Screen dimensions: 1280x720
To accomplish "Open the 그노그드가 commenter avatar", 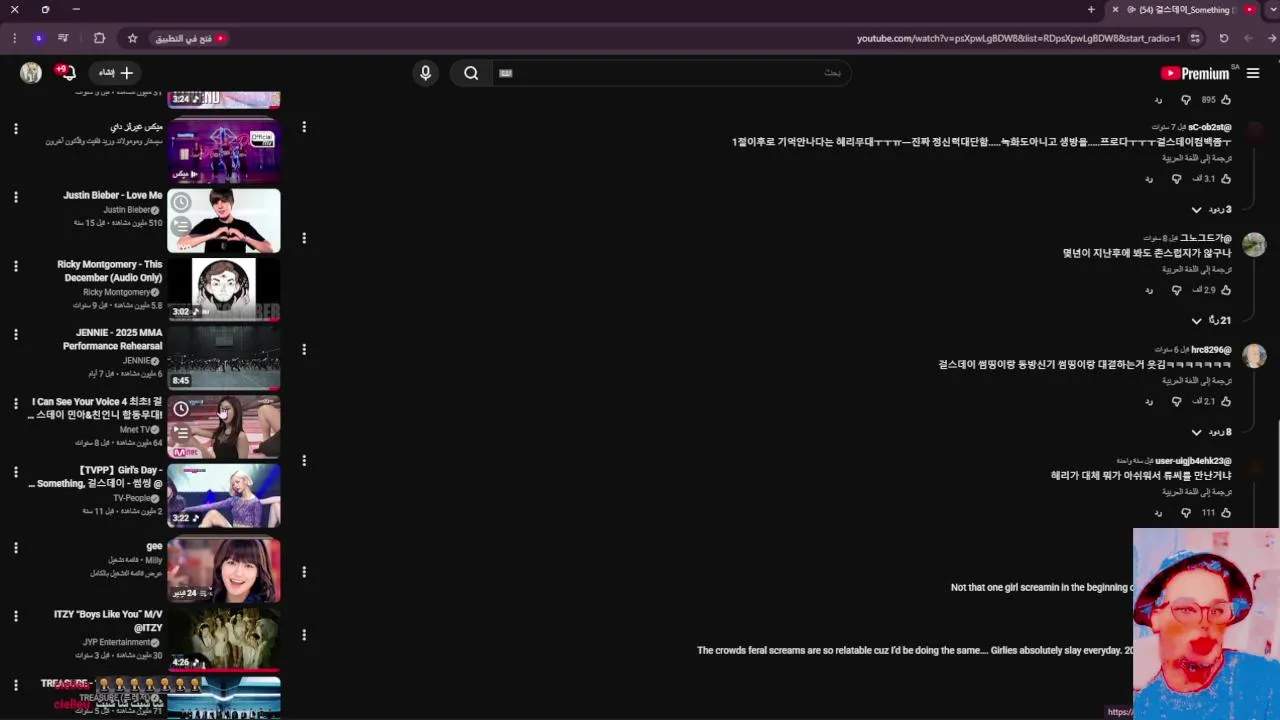I will click(1254, 244).
